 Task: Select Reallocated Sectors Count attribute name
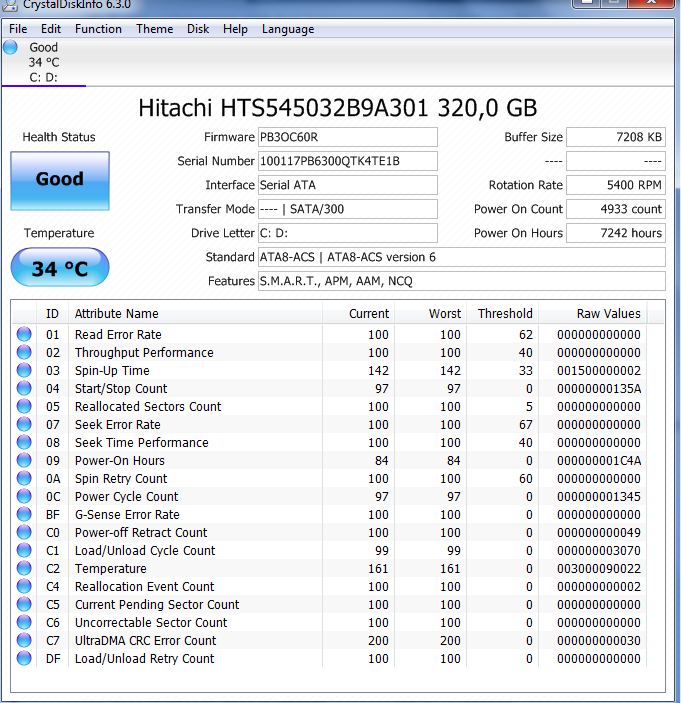148,407
